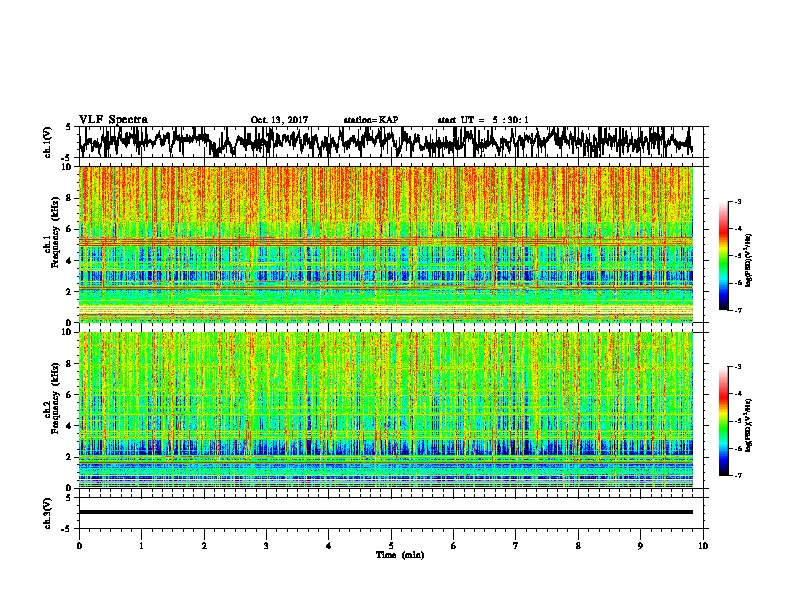Click the ch.3(V) axis label
The image size is (792, 612).
coord(48,513)
